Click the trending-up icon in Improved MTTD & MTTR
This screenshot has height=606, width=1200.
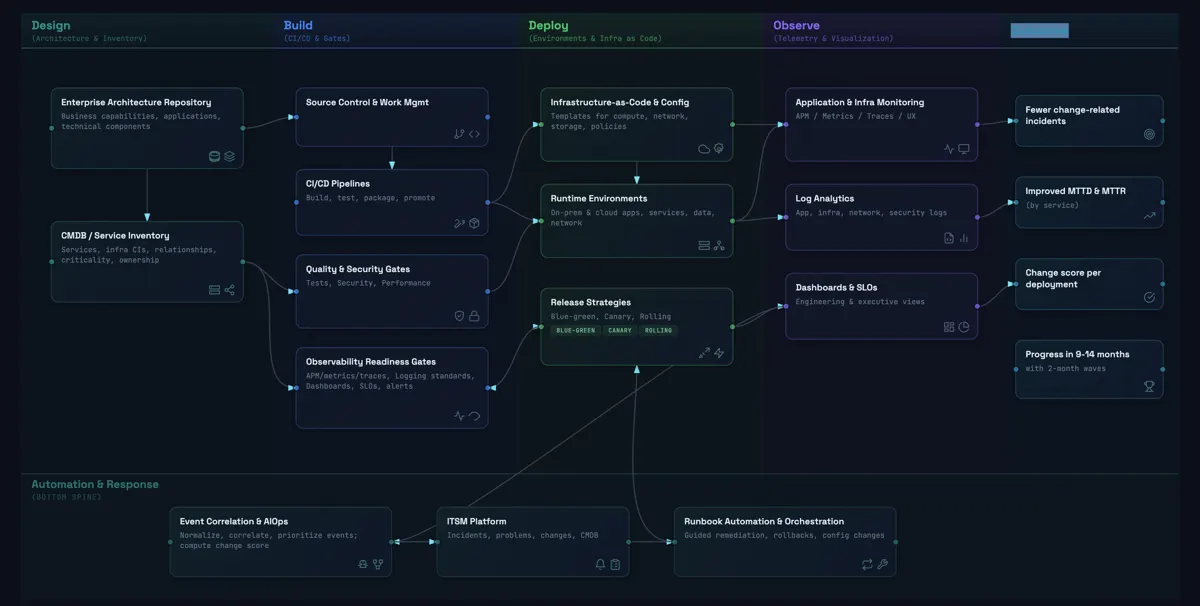pyautogui.click(x=1149, y=215)
